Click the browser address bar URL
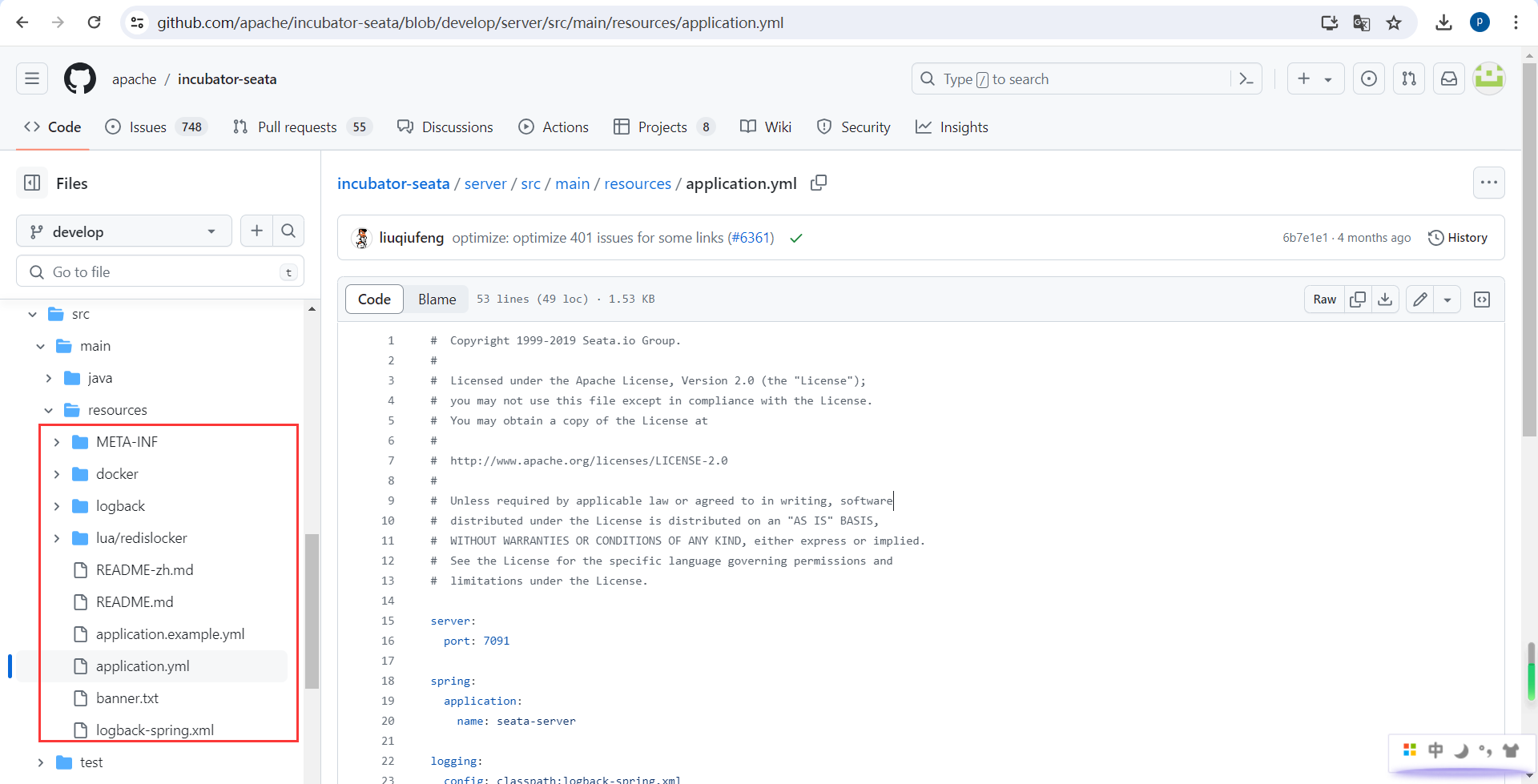The width and height of the screenshot is (1538, 784). [470, 22]
